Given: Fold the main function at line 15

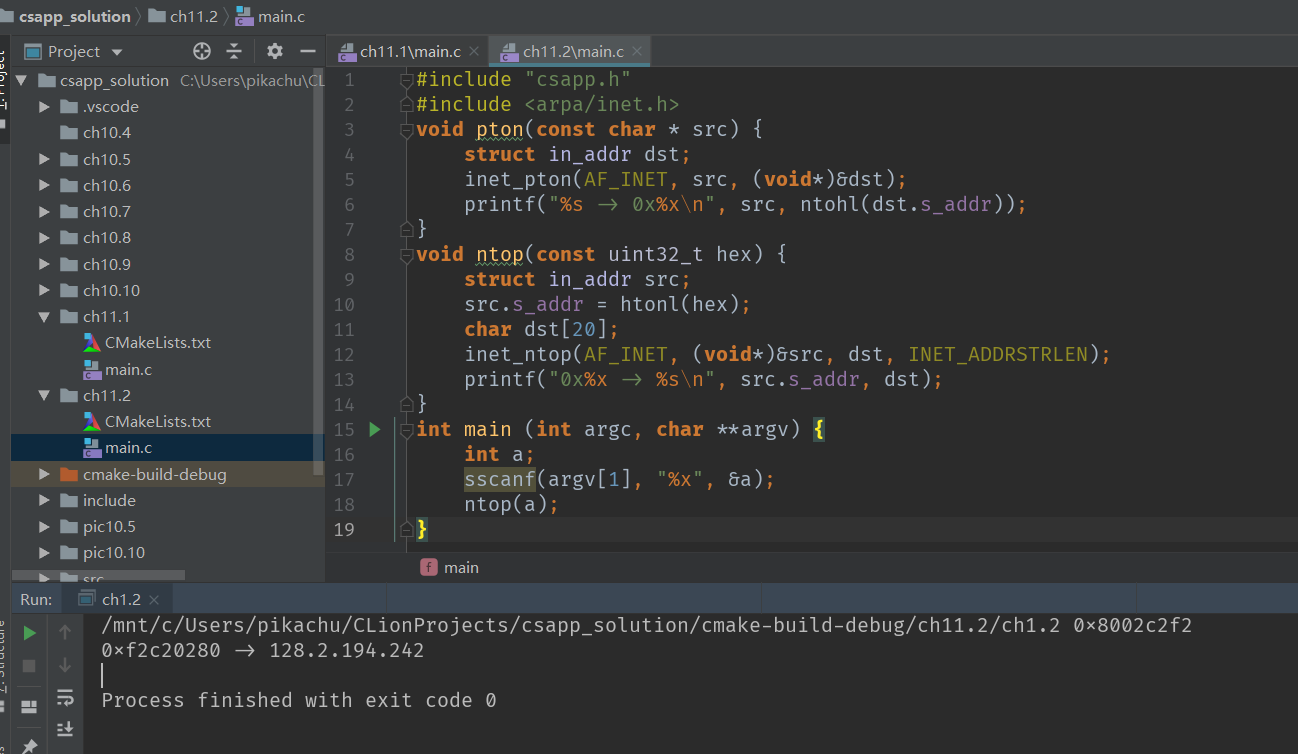Looking at the screenshot, I should tap(406, 430).
